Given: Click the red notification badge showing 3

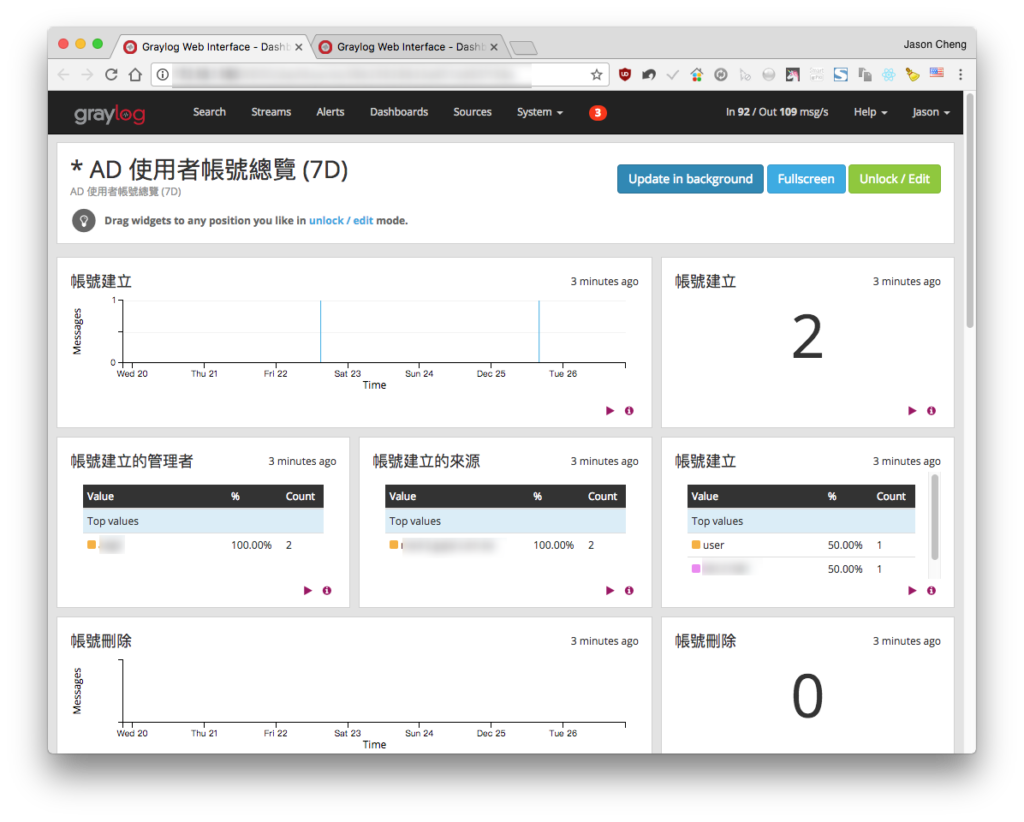Looking at the screenshot, I should [598, 112].
